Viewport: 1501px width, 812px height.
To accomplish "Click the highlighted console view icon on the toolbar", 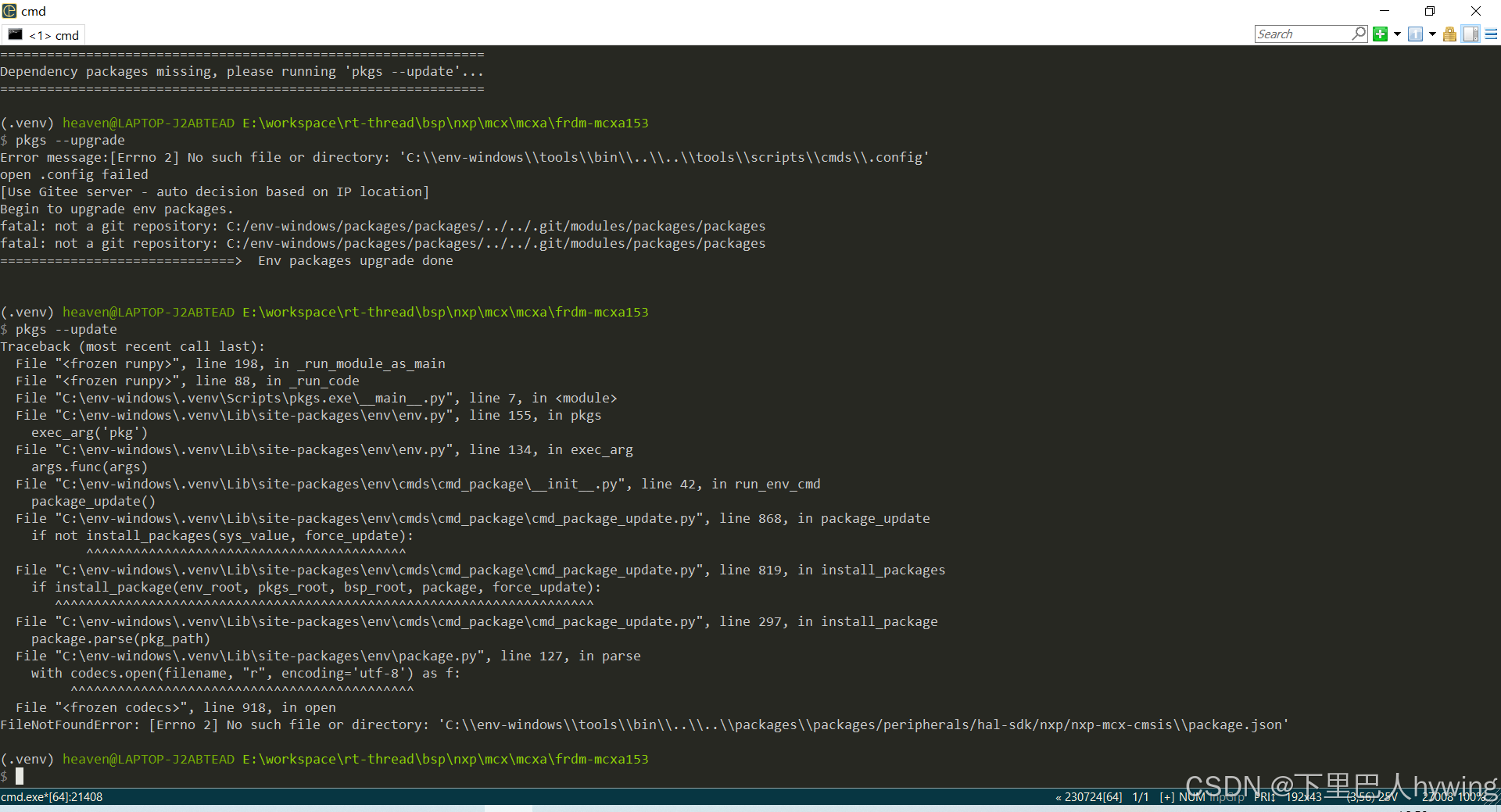I will click(x=1471, y=34).
